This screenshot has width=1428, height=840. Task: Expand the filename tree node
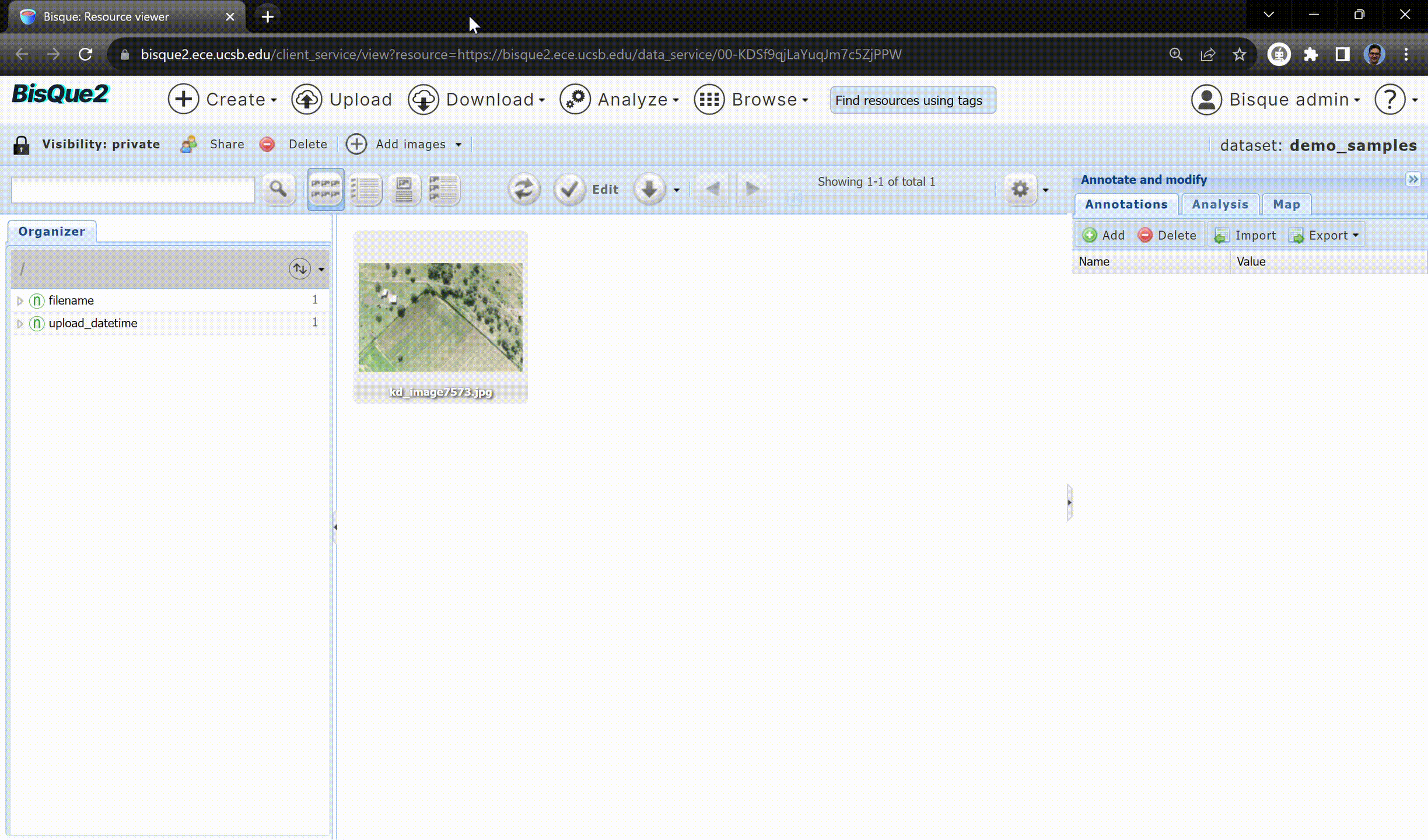coord(20,301)
